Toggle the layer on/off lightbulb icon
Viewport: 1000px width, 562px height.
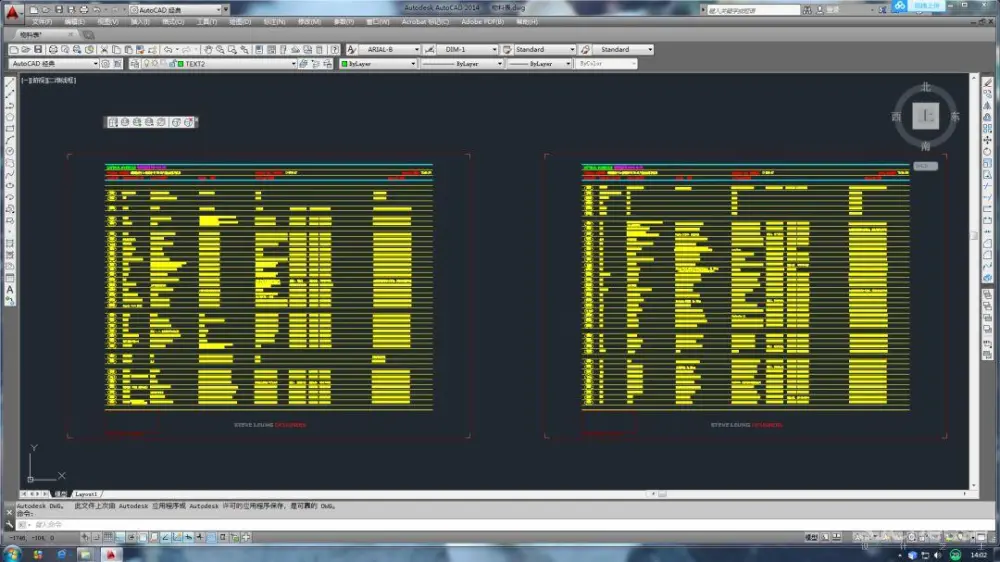point(147,64)
